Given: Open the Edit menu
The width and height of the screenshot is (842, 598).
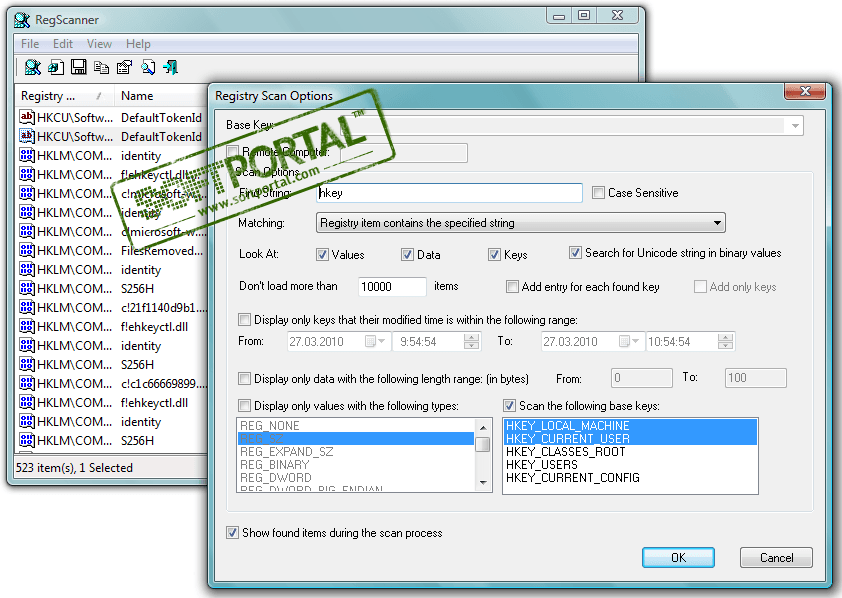Looking at the screenshot, I should coord(63,43).
